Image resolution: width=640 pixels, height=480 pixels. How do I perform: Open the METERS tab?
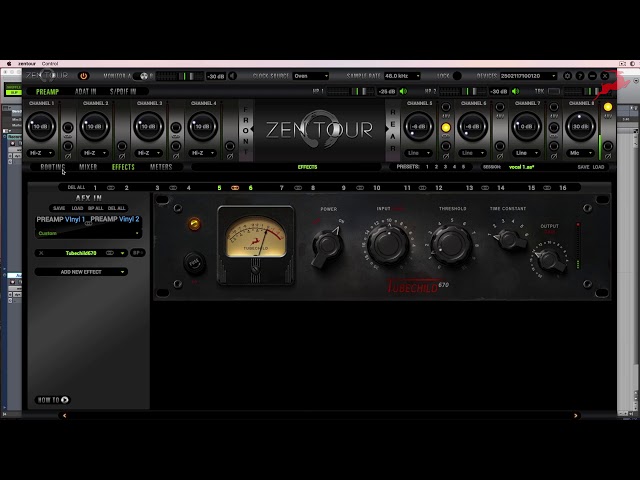tap(161, 167)
